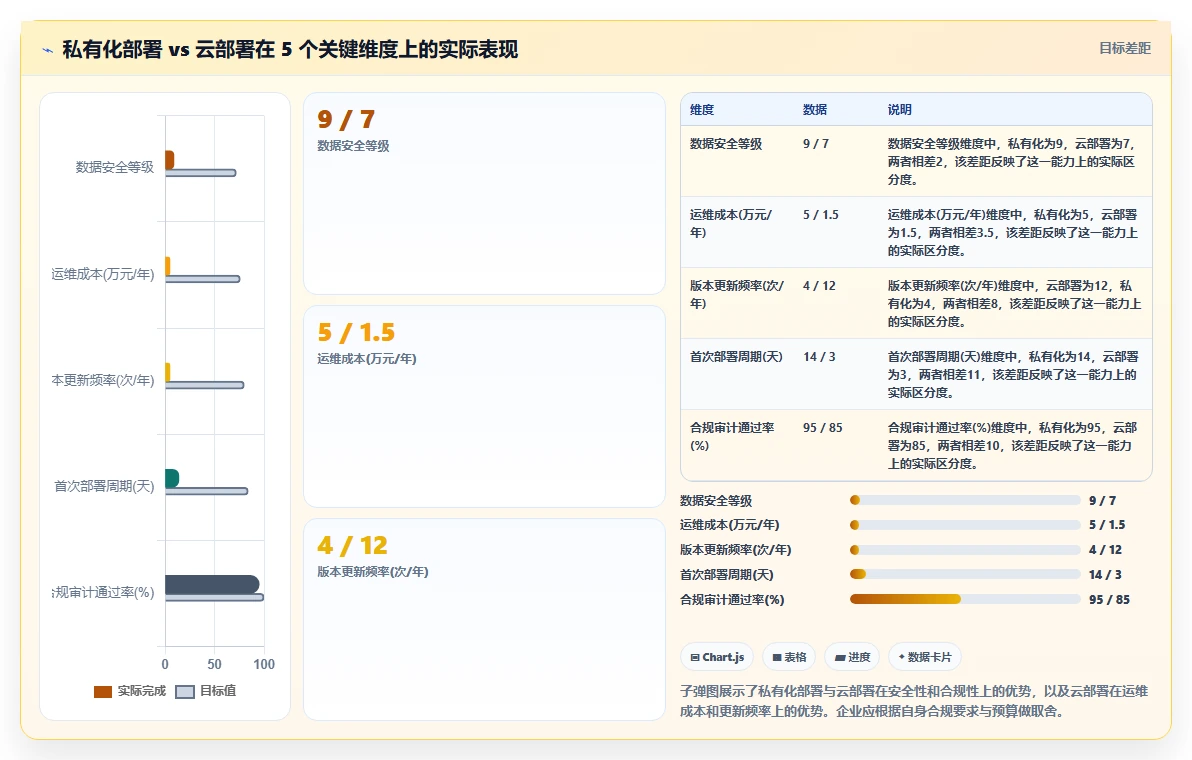Click the 运维成本(万元/年) progress bar
Screen dimensions: 1192x760
click(965, 525)
